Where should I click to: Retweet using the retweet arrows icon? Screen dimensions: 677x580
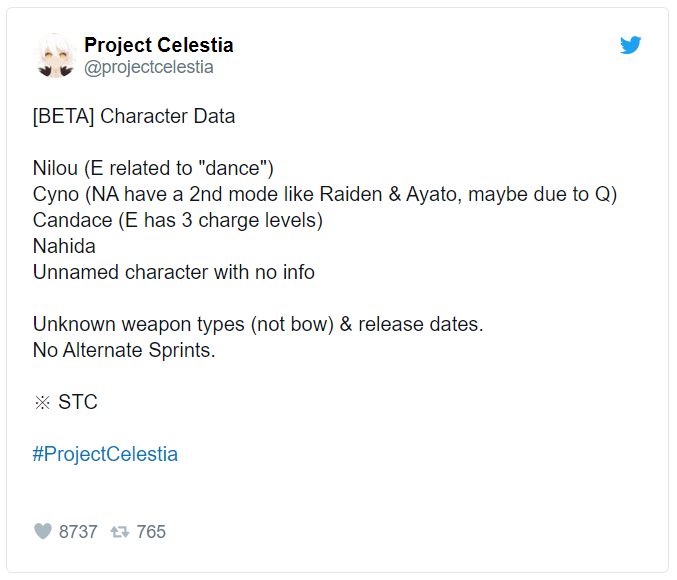120,532
